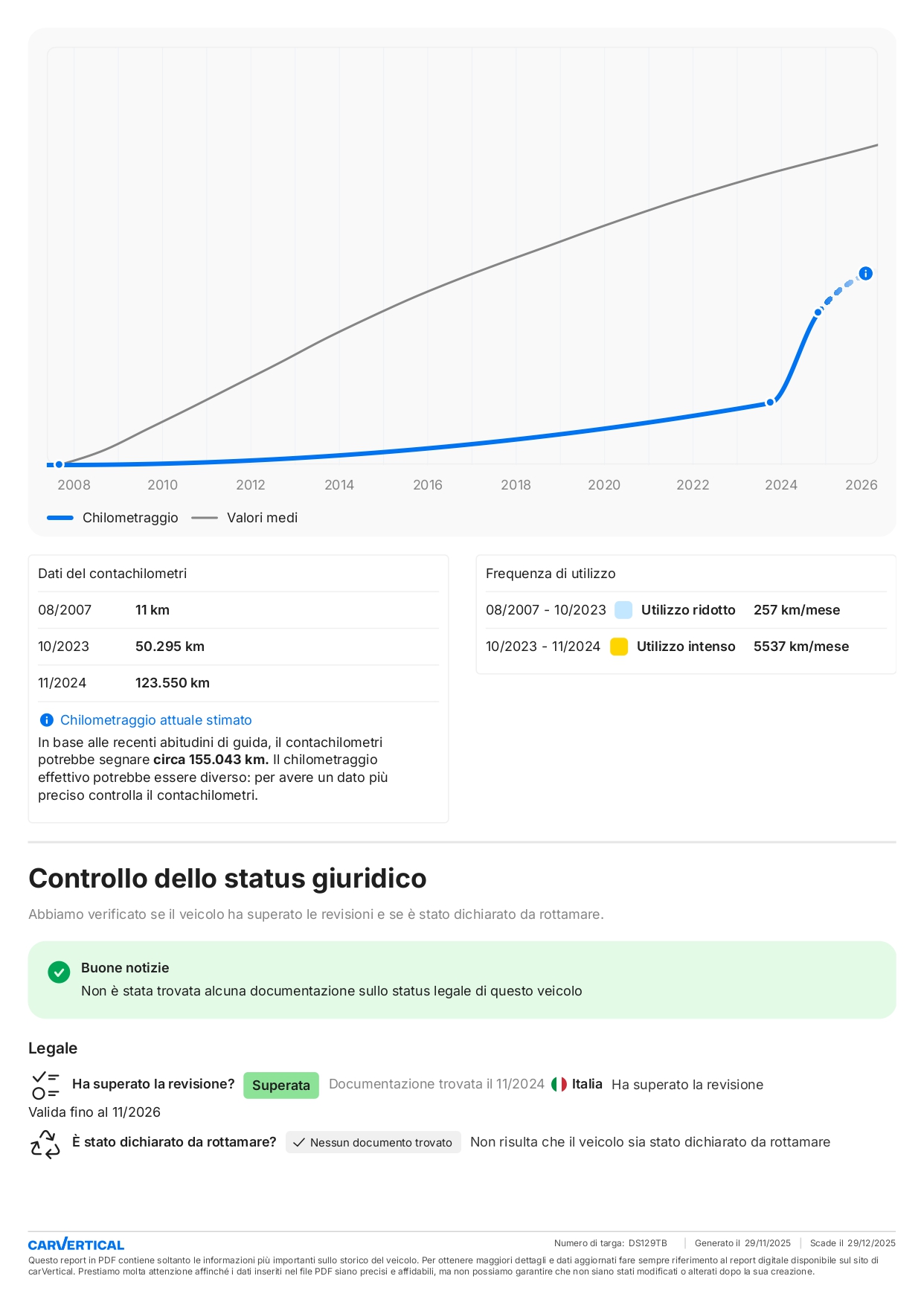Select the 11/2024 data point on chart

tap(818, 312)
